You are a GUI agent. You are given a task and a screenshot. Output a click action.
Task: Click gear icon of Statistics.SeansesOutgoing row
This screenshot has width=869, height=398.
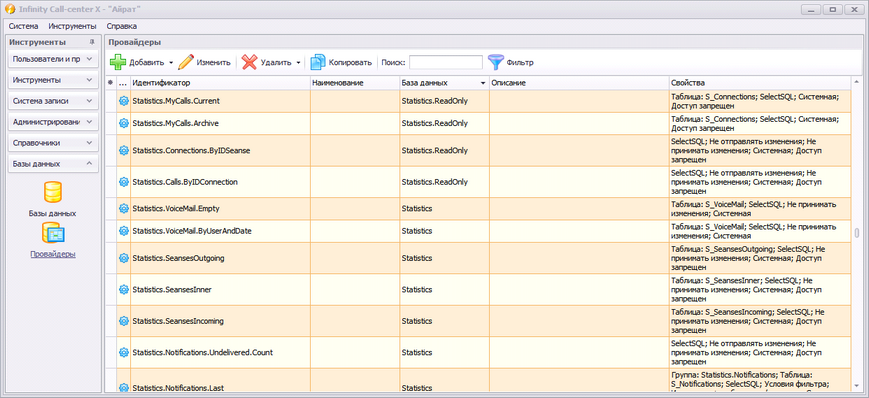click(x=124, y=258)
